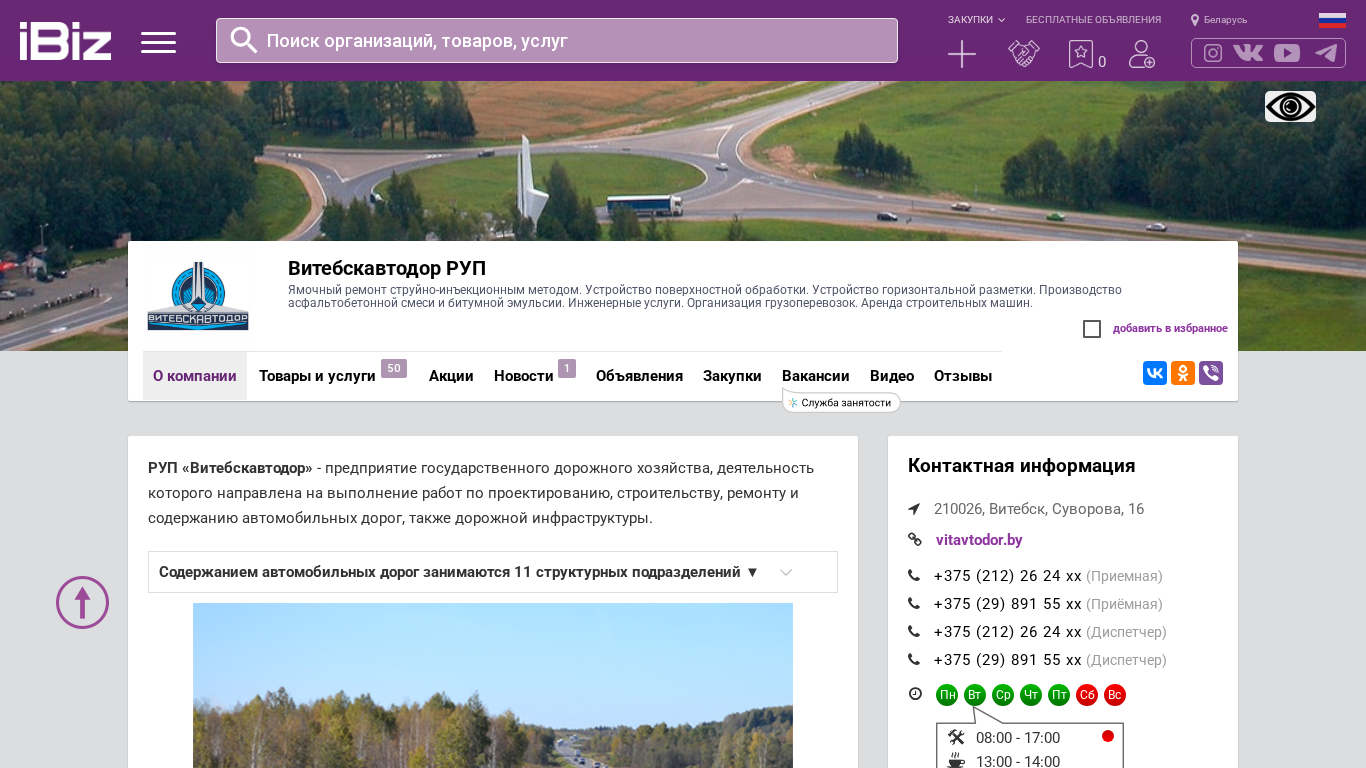Share the page via VK button
The width and height of the screenshot is (1366, 768).
[1155, 373]
